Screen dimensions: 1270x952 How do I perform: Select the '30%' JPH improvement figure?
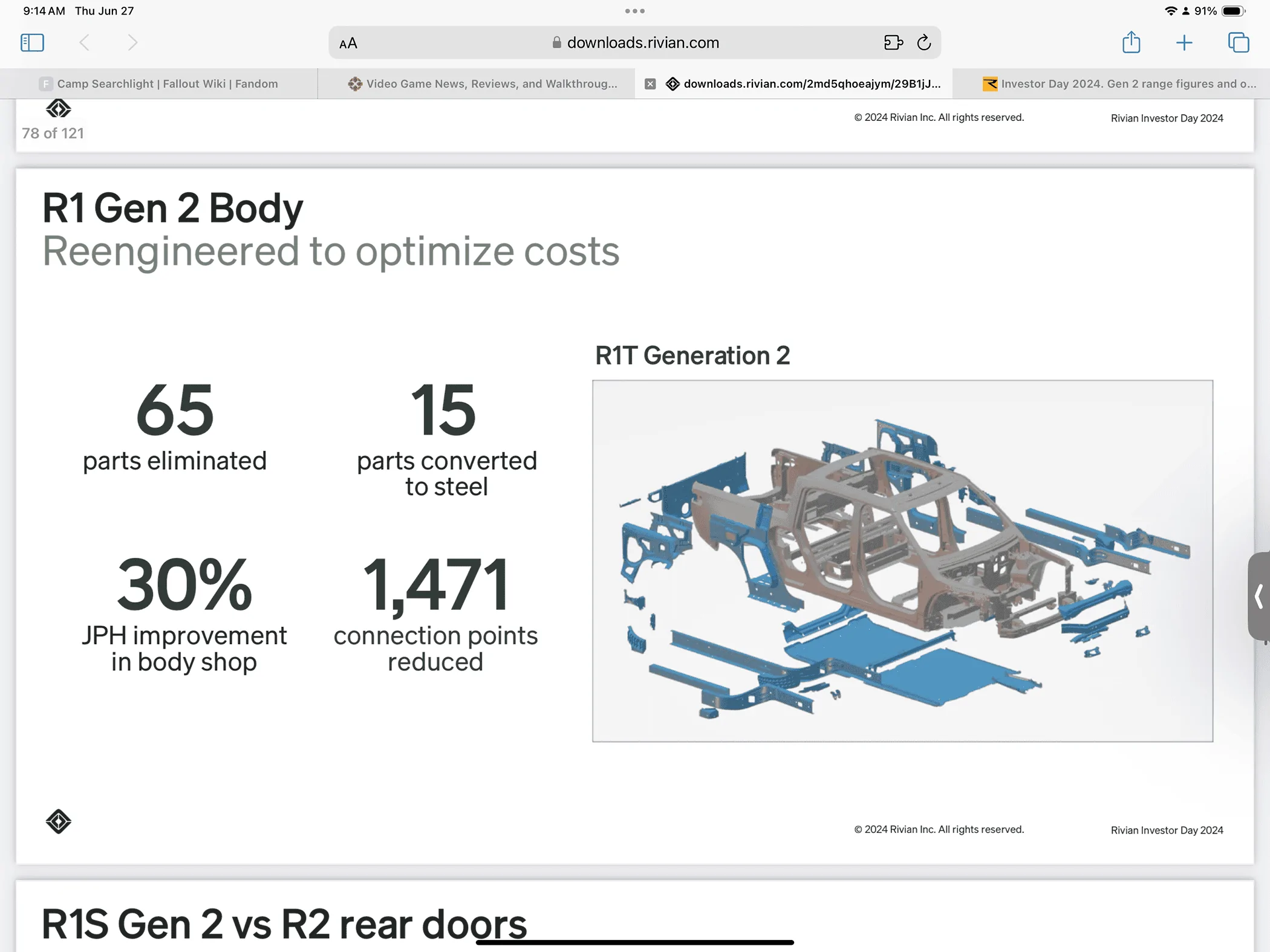coord(184,584)
